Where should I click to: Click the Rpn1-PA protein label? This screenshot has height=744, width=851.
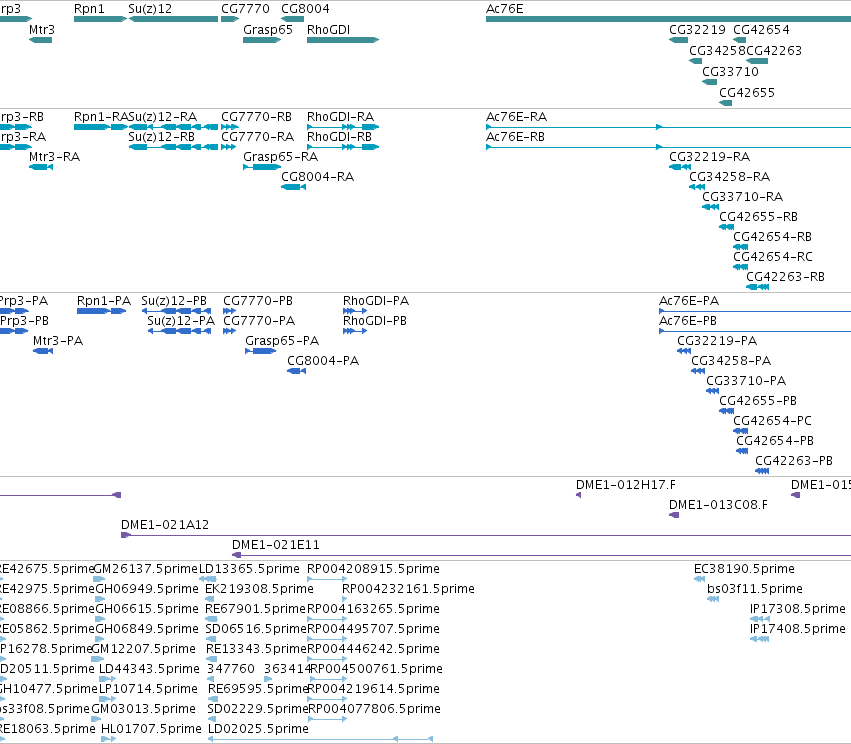tap(104, 301)
